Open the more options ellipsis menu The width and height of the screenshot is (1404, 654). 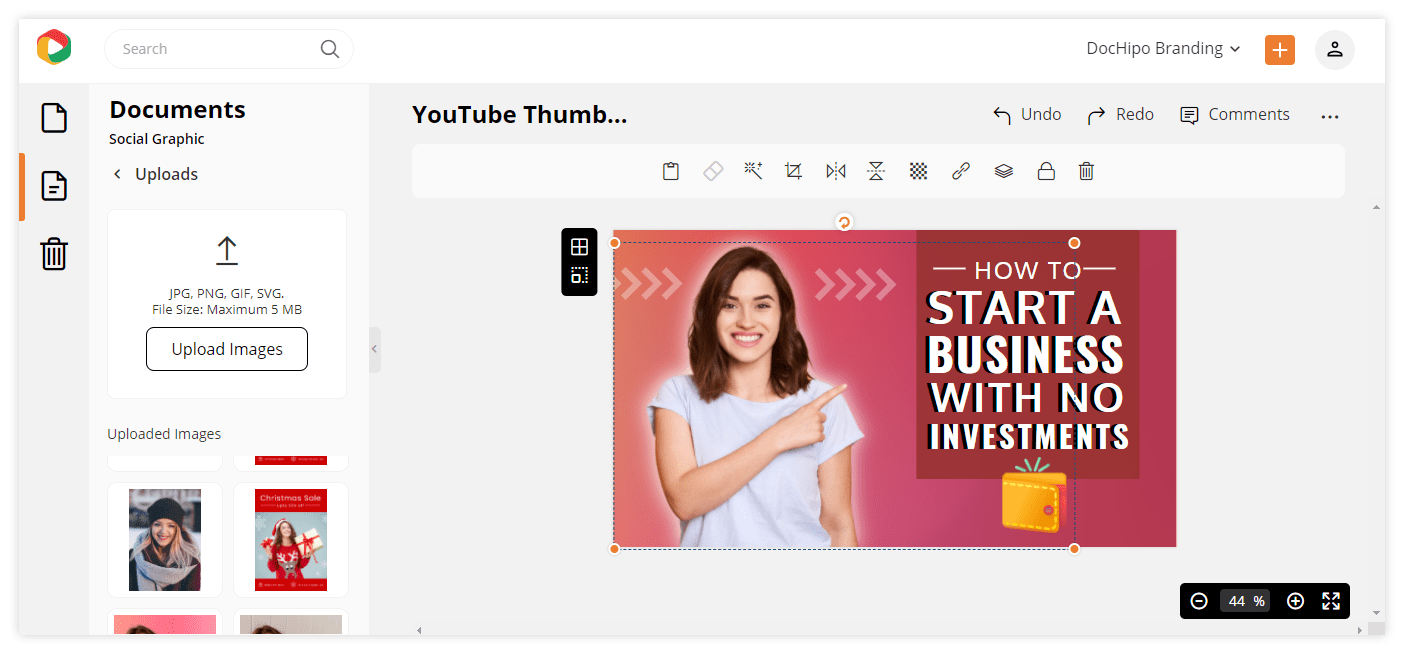(x=1330, y=115)
